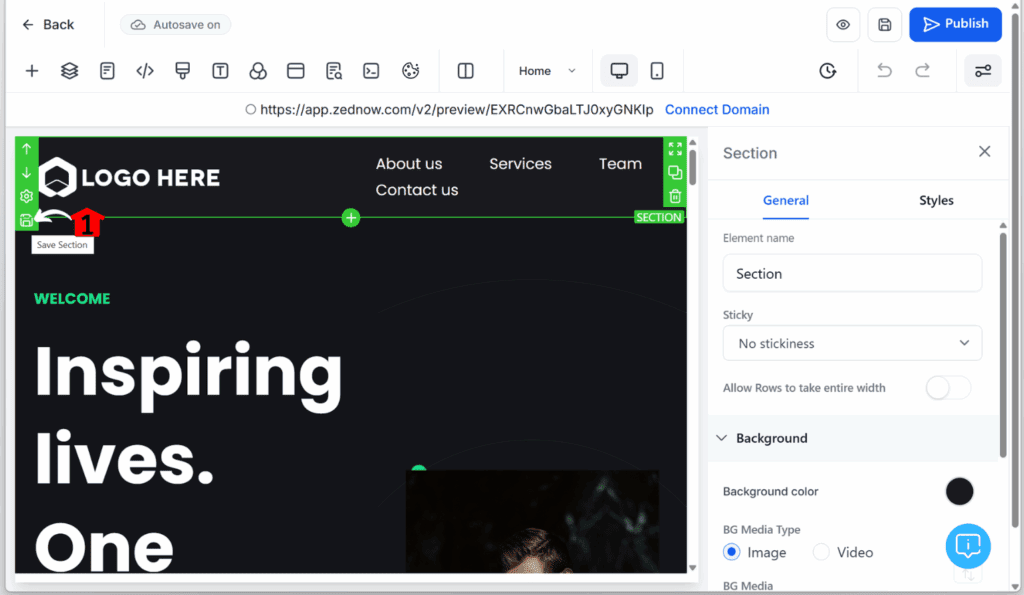1024x595 pixels.
Task: Click the Element name input field
Action: click(x=852, y=273)
